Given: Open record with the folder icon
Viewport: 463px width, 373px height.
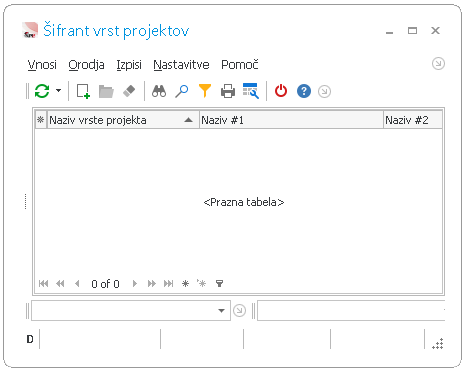Looking at the screenshot, I should (106, 91).
